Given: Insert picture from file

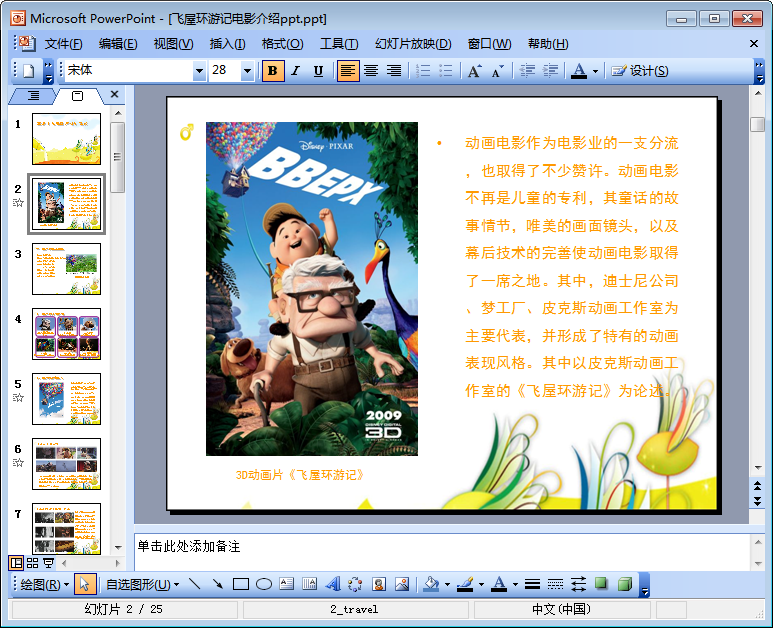Looking at the screenshot, I should click(x=402, y=585).
